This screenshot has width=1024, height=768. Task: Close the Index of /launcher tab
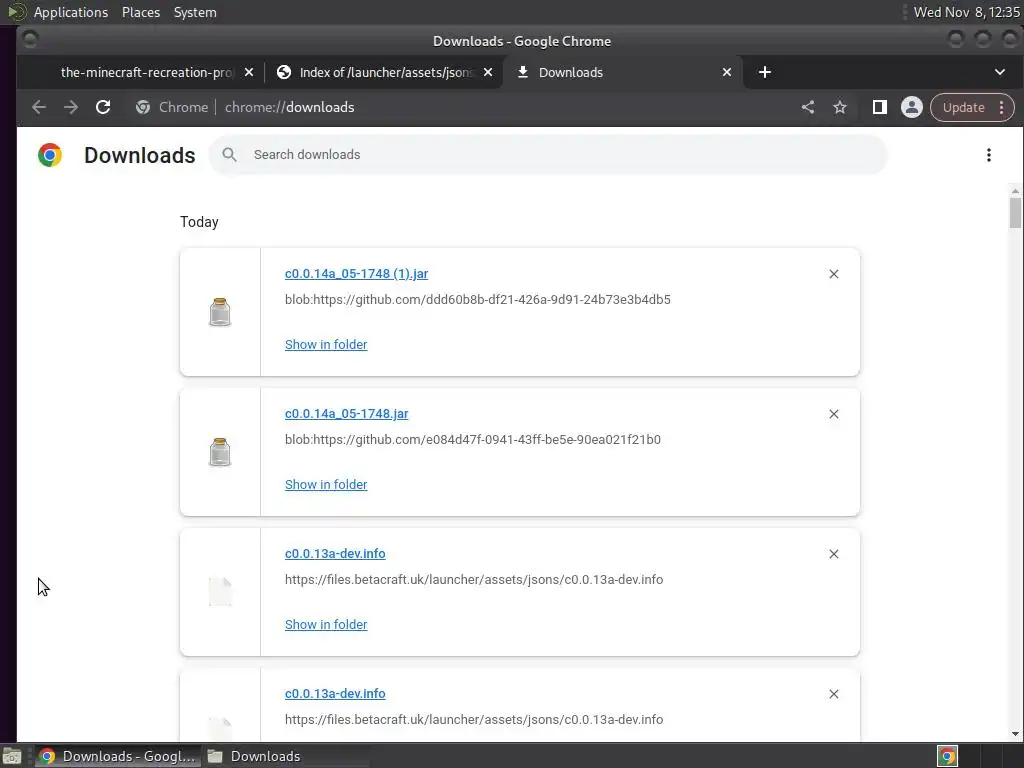pyautogui.click(x=488, y=72)
